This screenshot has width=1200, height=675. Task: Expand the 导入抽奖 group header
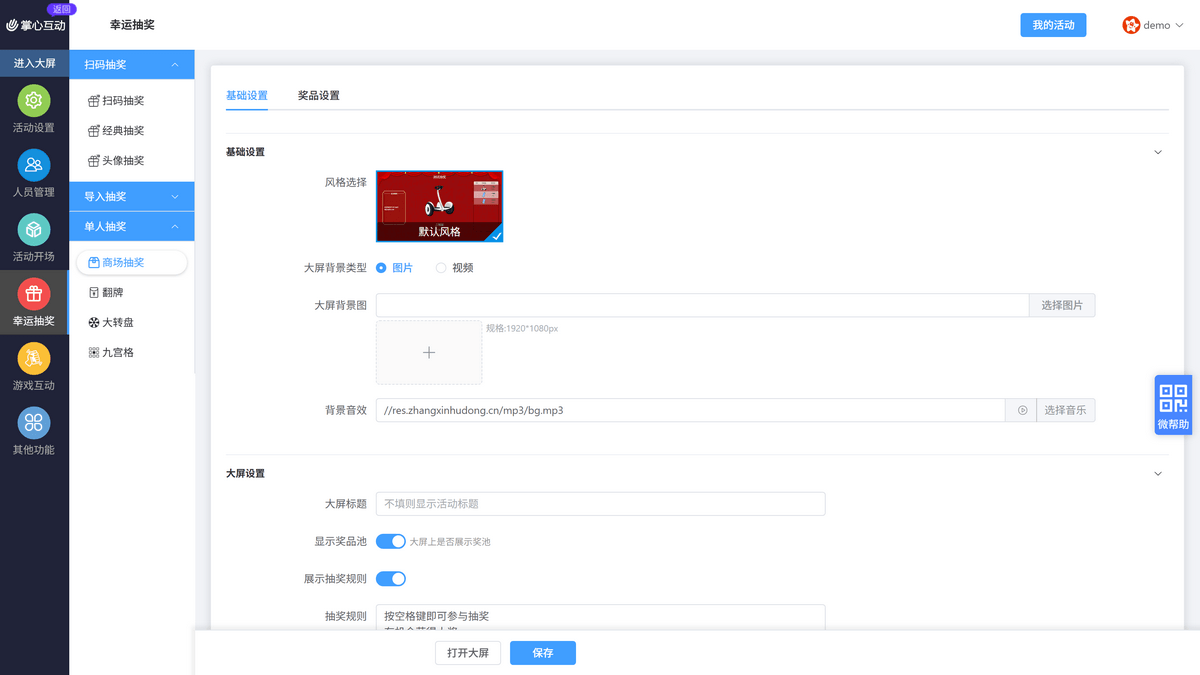pyautogui.click(x=132, y=197)
